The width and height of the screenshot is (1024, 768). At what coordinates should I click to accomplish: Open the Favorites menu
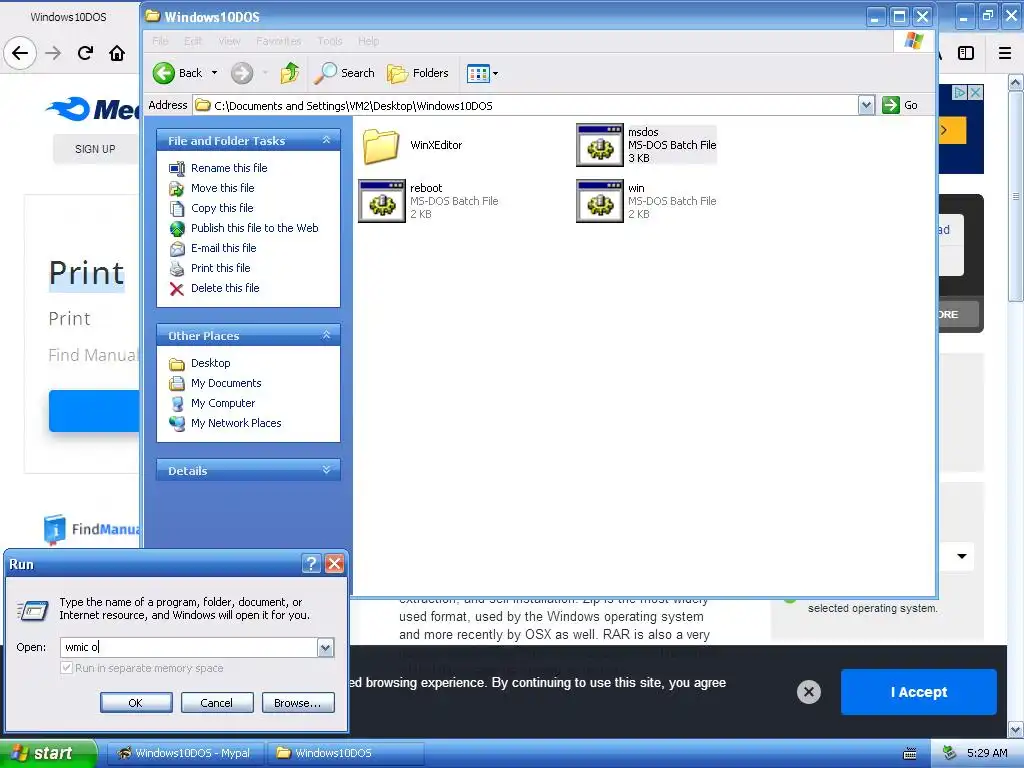tap(279, 41)
